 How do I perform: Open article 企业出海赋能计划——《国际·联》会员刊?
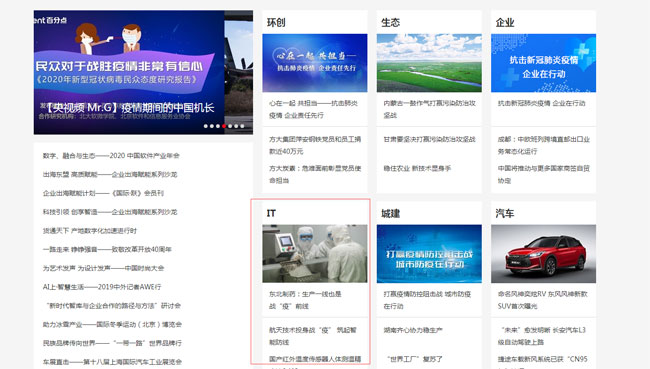click(103, 193)
